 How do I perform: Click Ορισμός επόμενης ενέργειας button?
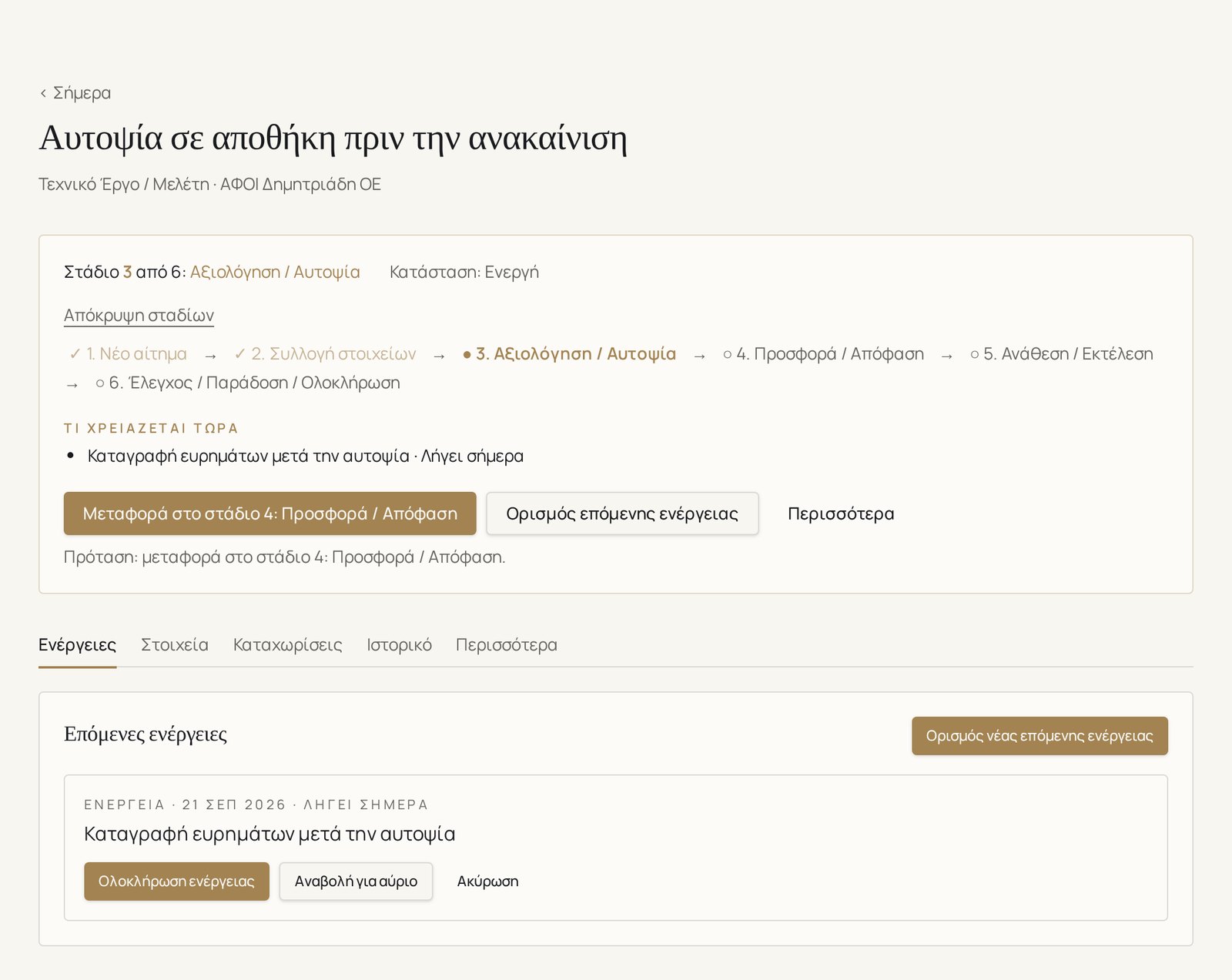622,513
